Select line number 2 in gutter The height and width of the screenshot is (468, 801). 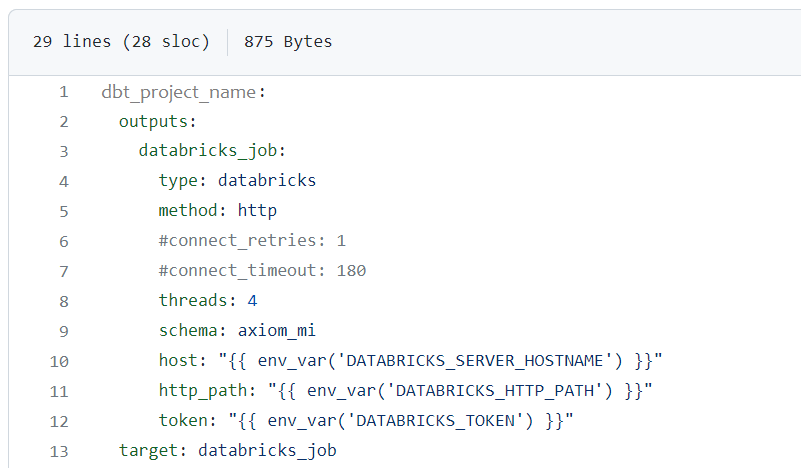(63, 122)
